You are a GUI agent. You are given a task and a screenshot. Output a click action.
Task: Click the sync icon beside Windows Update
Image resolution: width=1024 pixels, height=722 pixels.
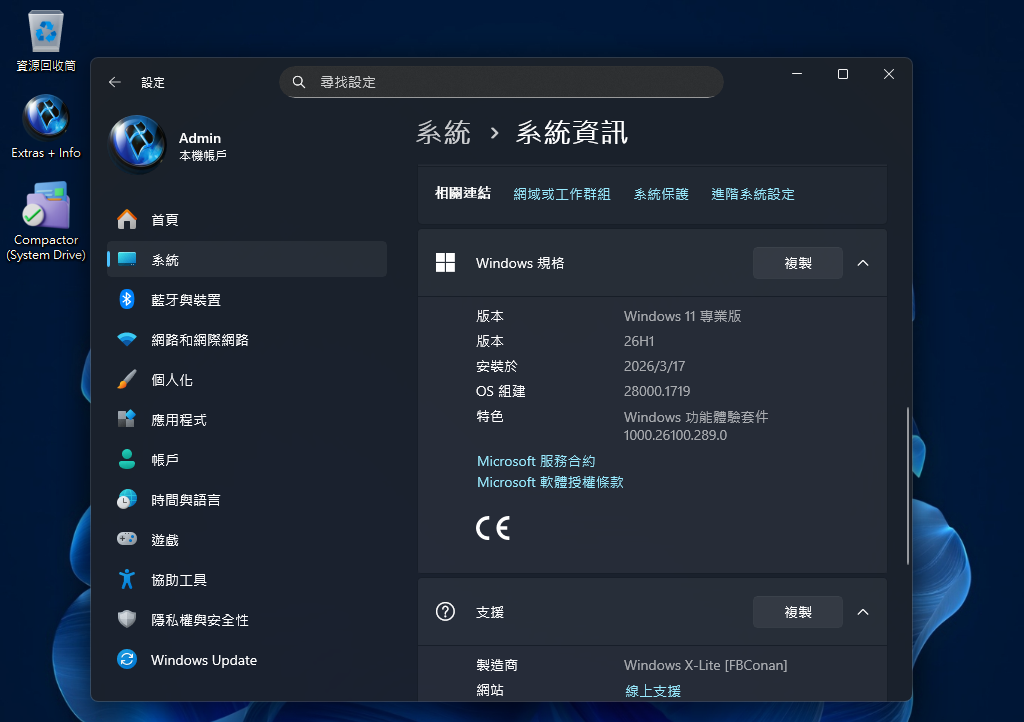click(x=127, y=659)
